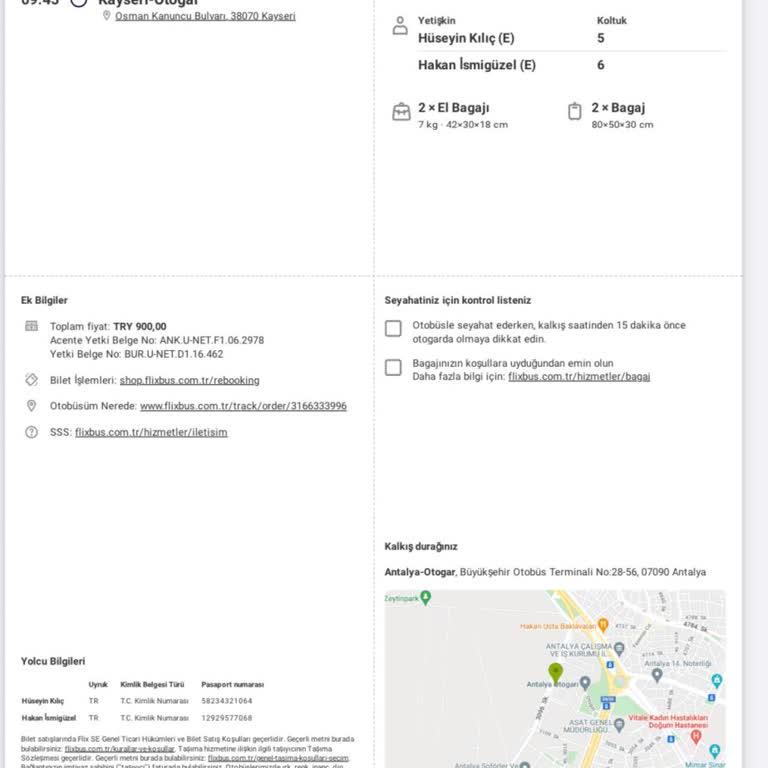Click the Hakan Usta Baklavaları restaurant marker
Image resolution: width=768 pixels, height=768 pixels.
click(x=603, y=625)
